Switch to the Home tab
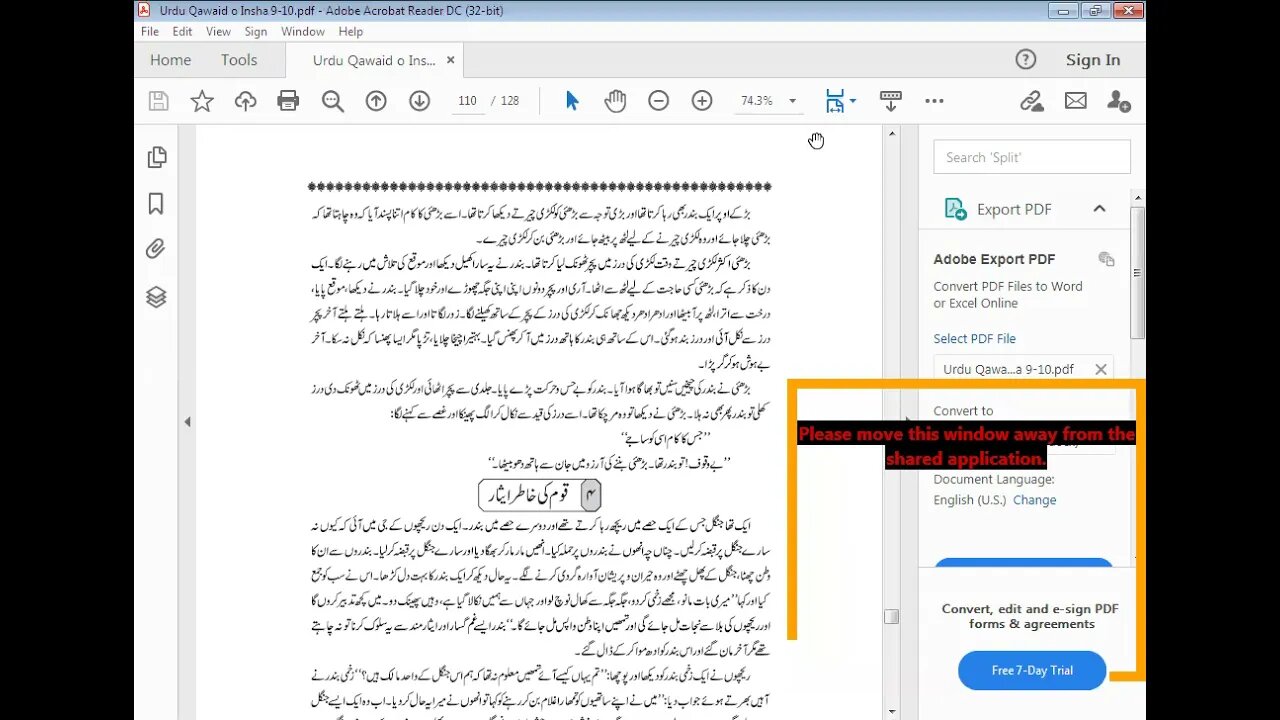Viewport: 1280px width, 720px height. coord(171,60)
